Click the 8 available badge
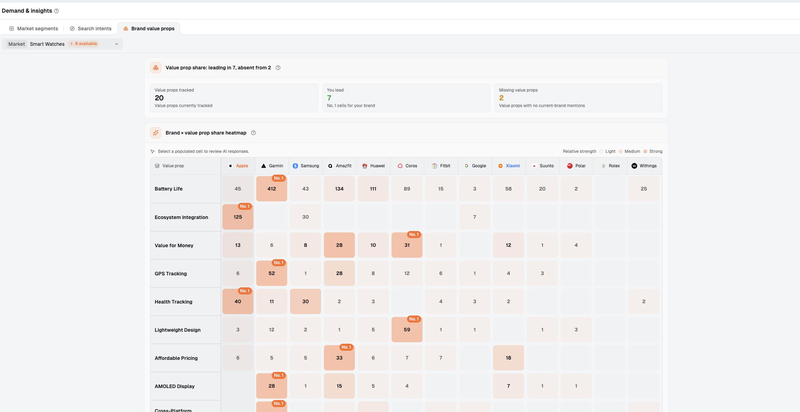800x412 pixels. pos(83,44)
